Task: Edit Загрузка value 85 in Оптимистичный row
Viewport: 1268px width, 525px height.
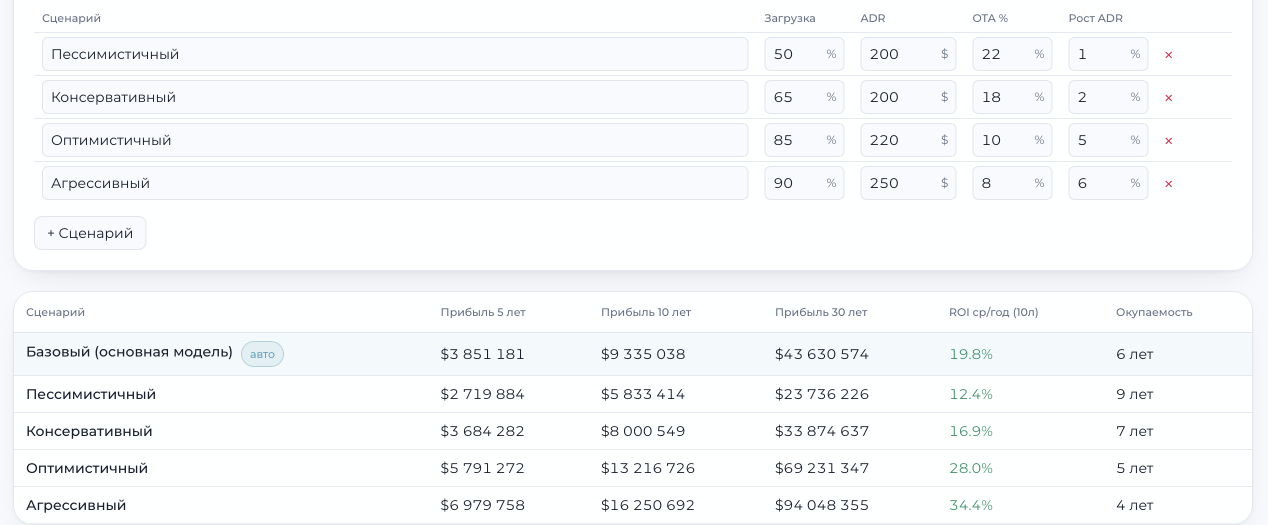Action: tap(804, 140)
